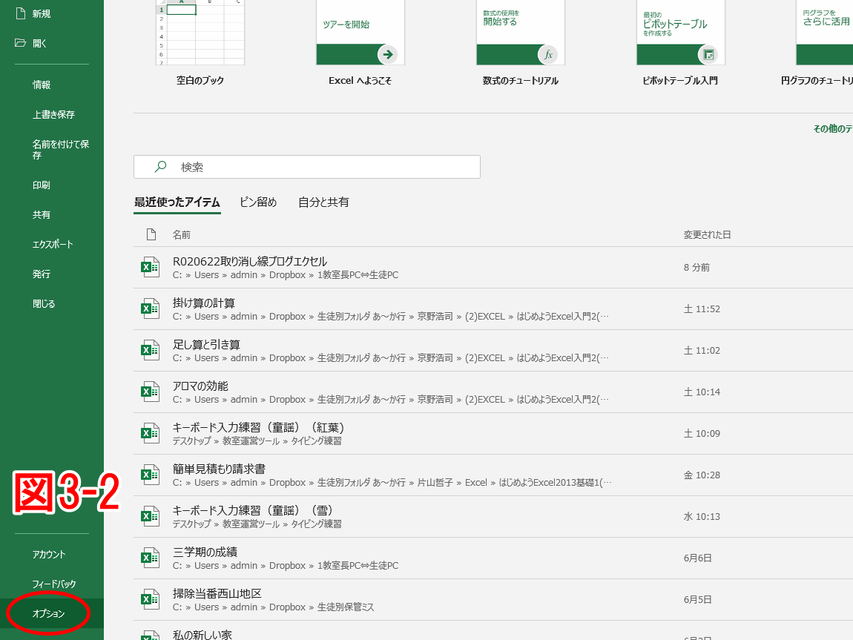Click Excel icon for R020622取り消し線ブログエクセル
853x640 pixels.
pyautogui.click(x=150, y=267)
